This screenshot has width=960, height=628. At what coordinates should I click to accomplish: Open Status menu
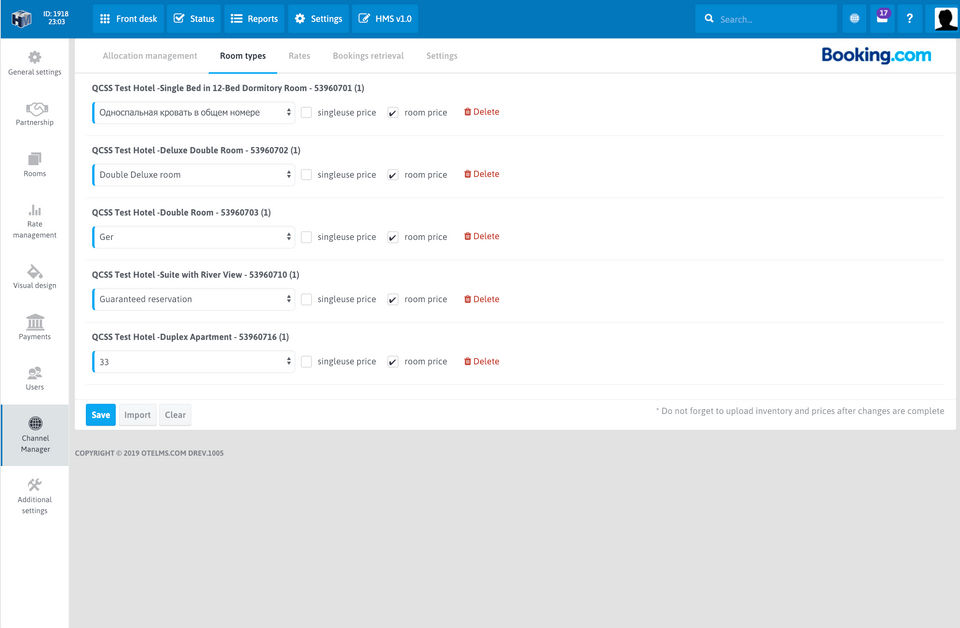point(194,18)
